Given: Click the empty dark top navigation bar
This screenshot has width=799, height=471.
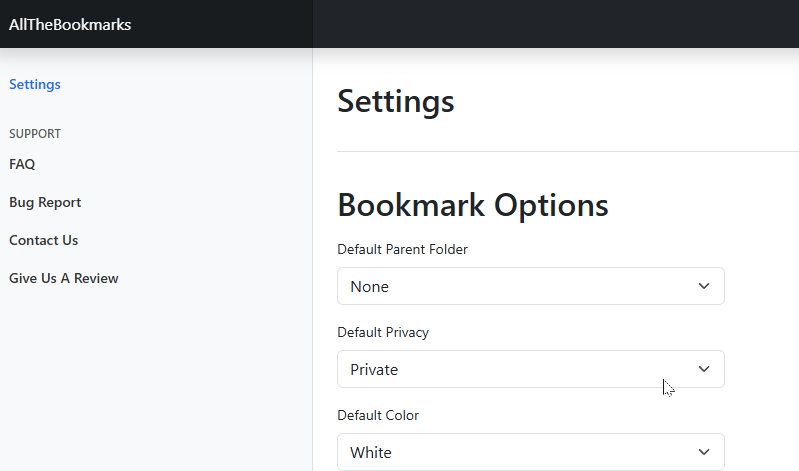Looking at the screenshot, I should 555,24.
